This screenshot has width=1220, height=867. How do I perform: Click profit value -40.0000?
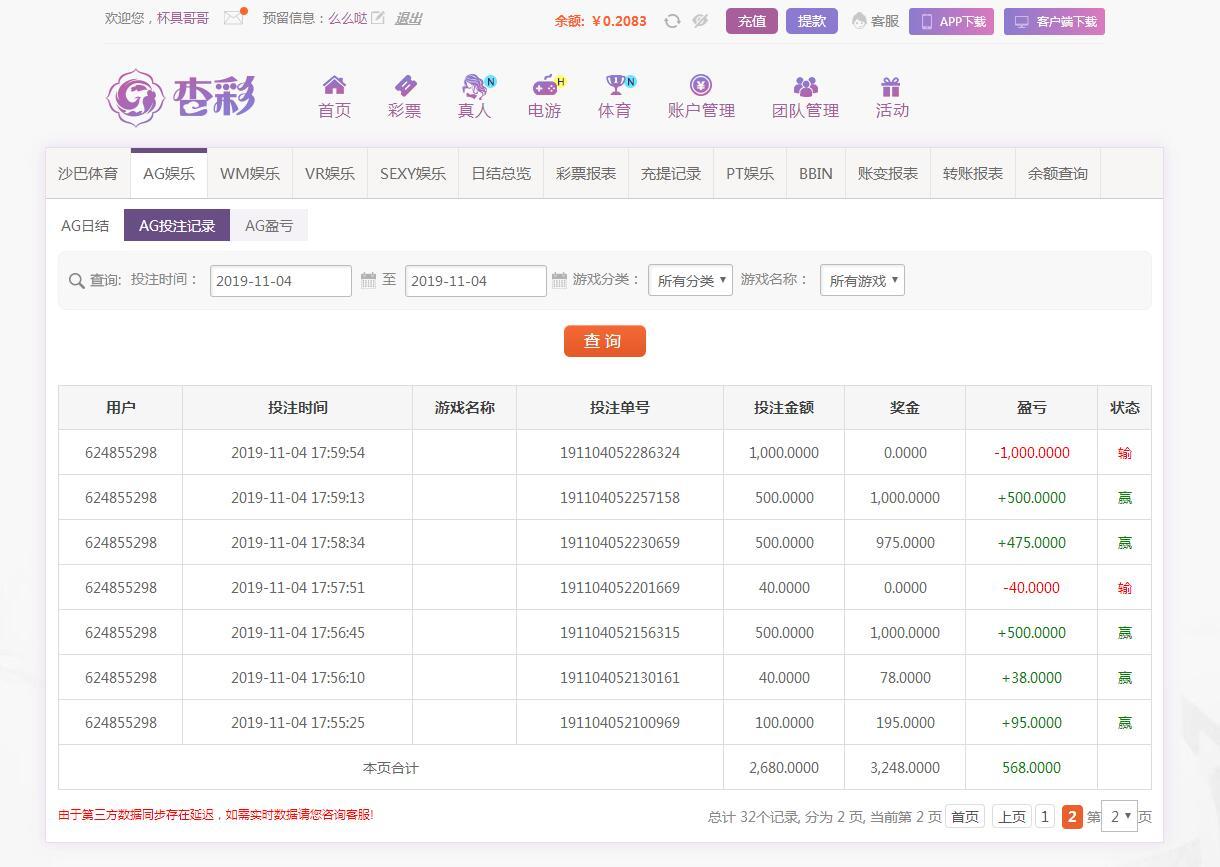[x=1031, y=588]
